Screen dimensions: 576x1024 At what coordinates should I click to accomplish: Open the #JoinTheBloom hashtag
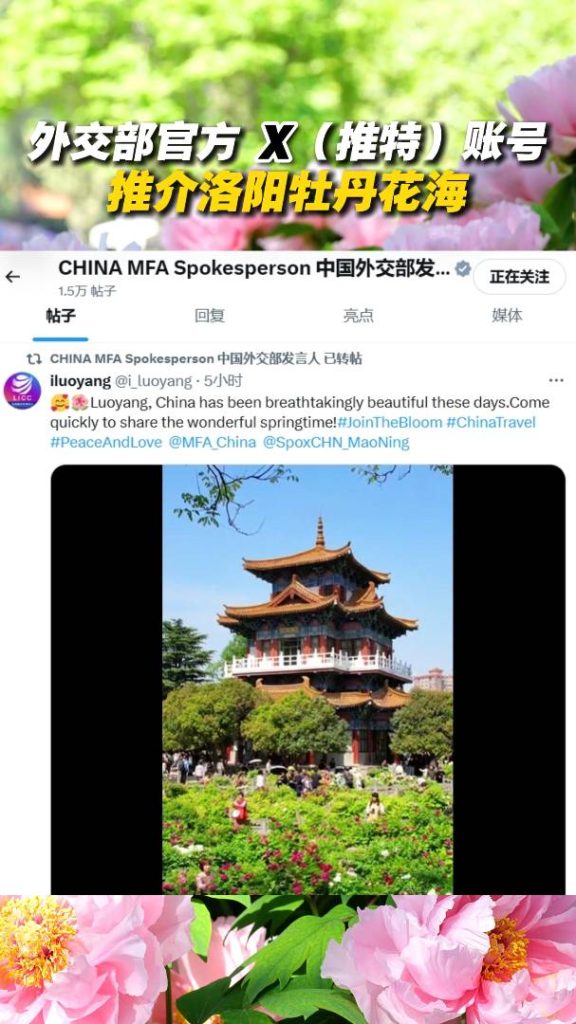coord(390,422)
